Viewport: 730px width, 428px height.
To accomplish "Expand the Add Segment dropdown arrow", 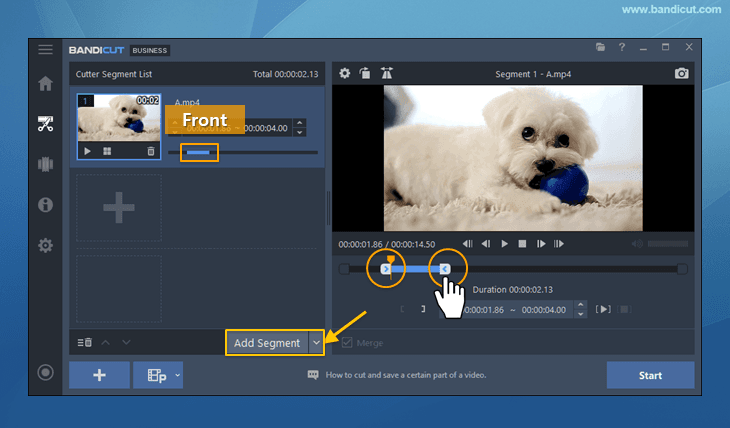I will [x=316, y=343].
